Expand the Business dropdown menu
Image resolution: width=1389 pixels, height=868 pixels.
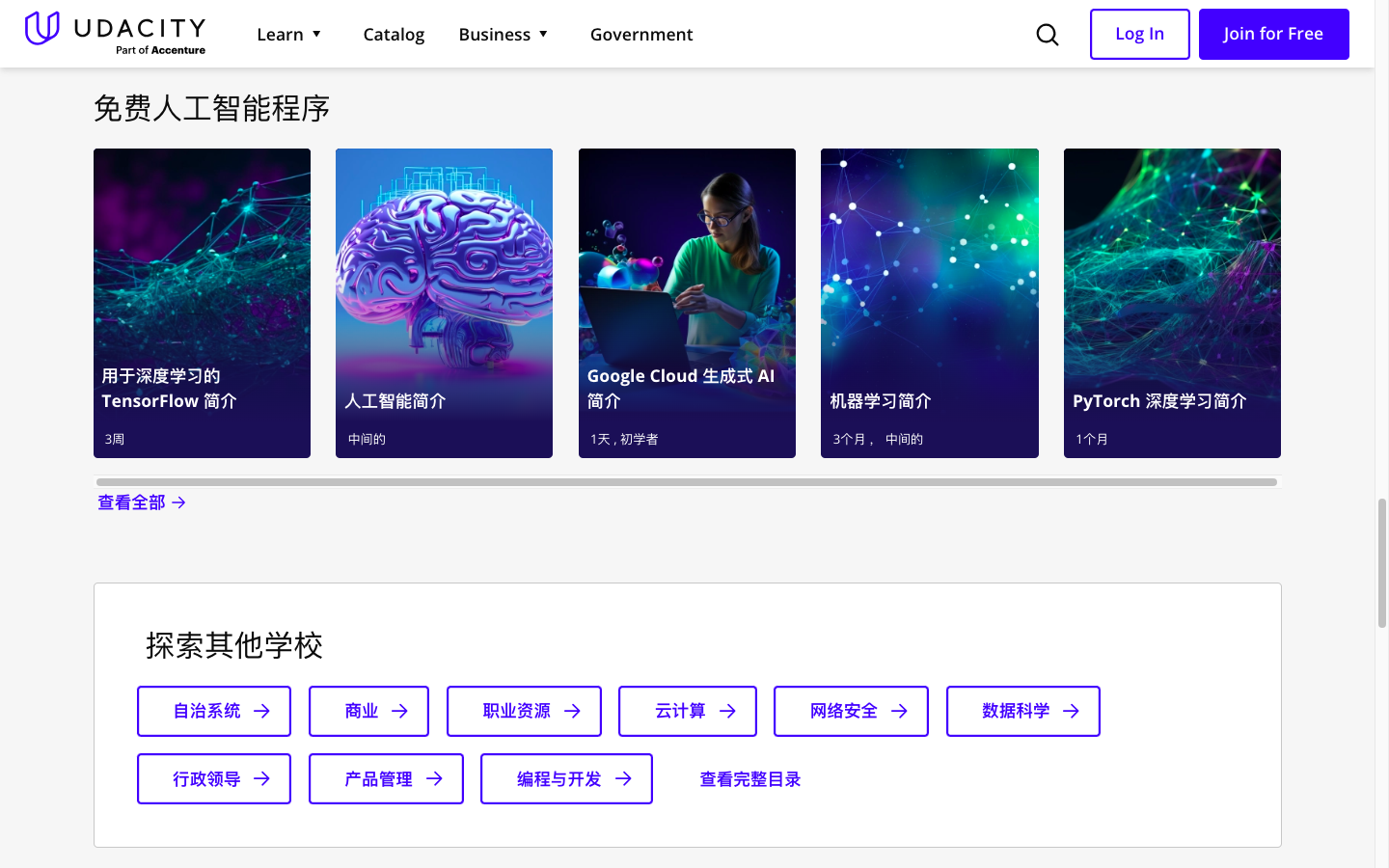(504, 35)
